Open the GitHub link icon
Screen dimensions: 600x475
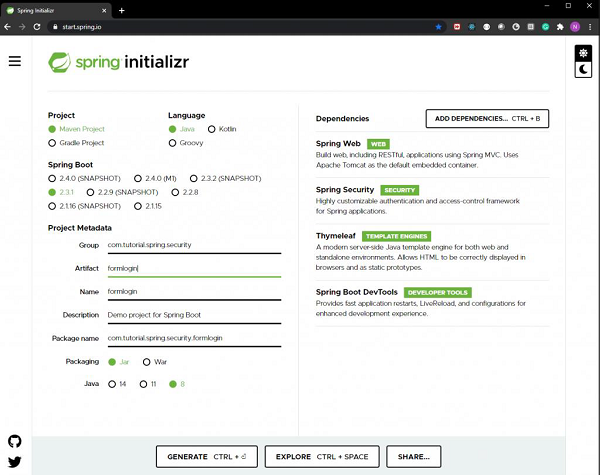click(x=15, y=441)
